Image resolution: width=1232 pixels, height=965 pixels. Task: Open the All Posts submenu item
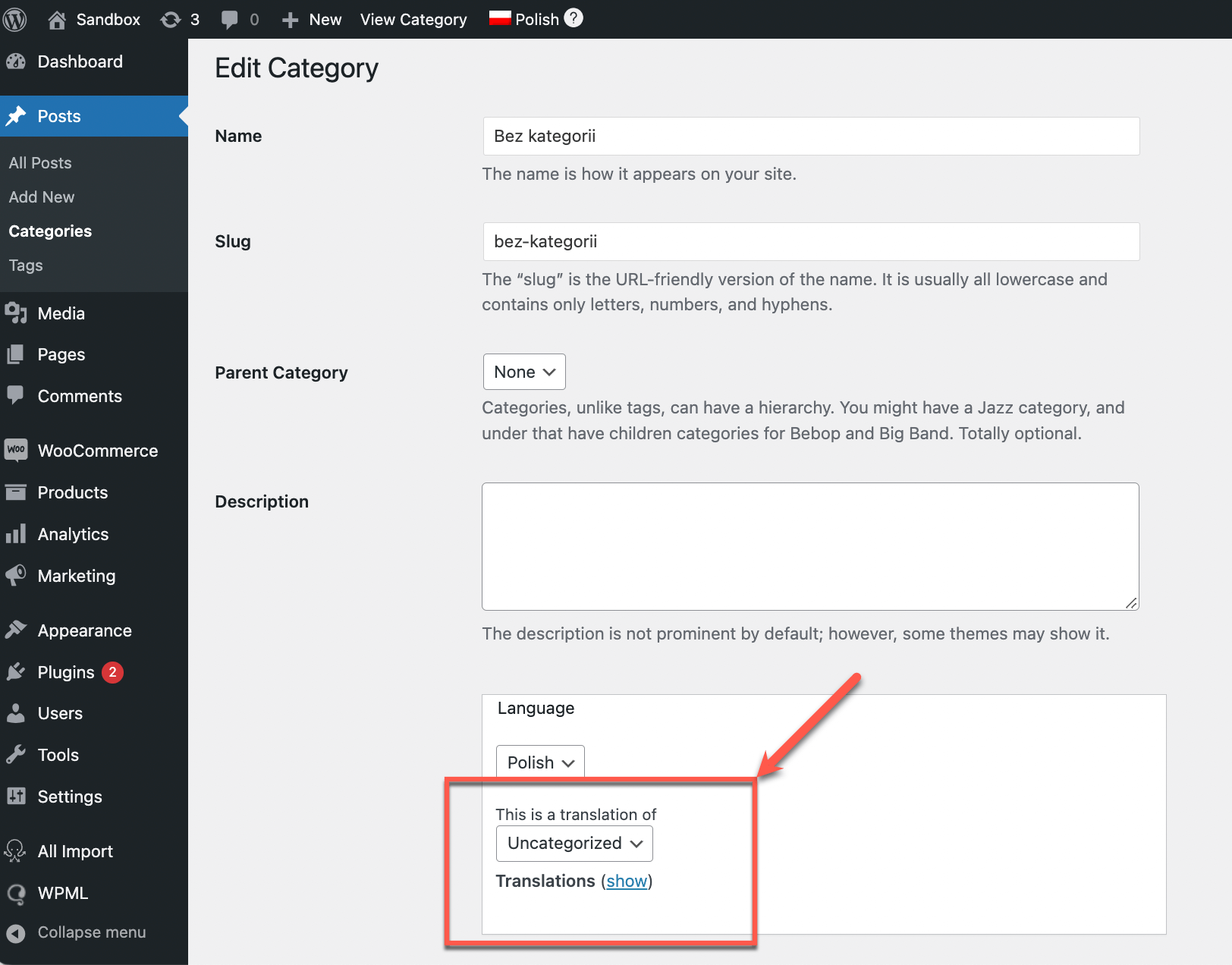click(x=40, y=163)
